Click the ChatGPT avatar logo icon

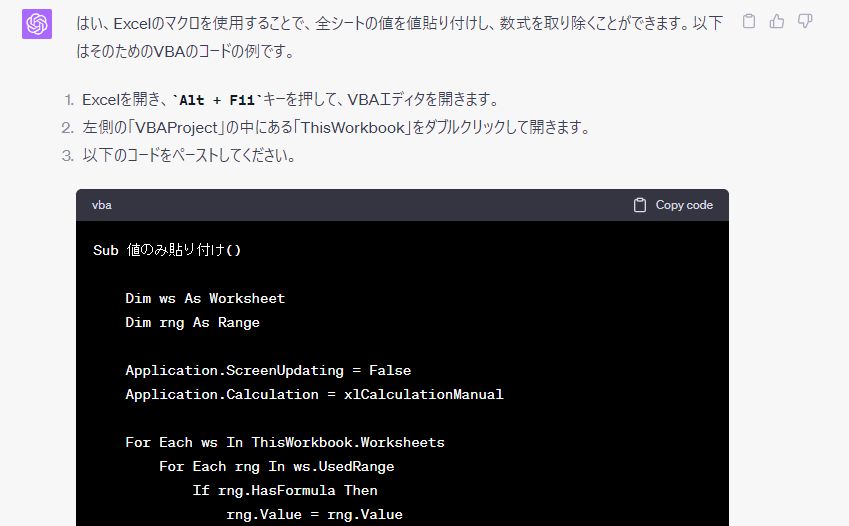[37, 24]
